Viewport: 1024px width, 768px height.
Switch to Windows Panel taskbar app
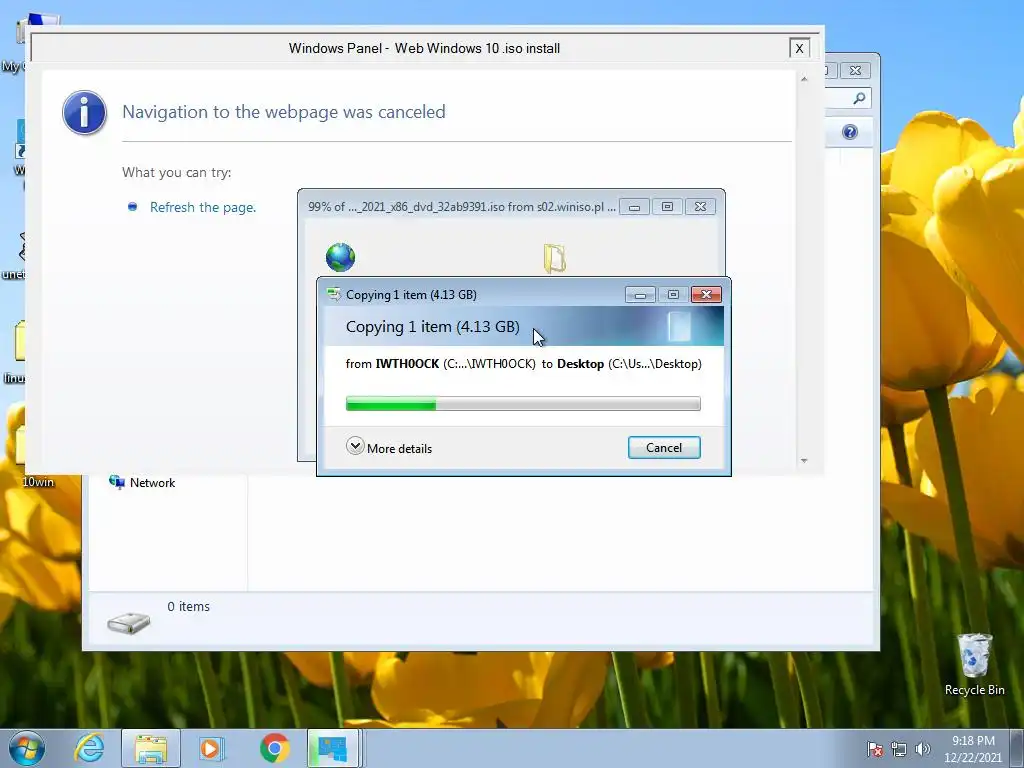click(x=333, y=748)
